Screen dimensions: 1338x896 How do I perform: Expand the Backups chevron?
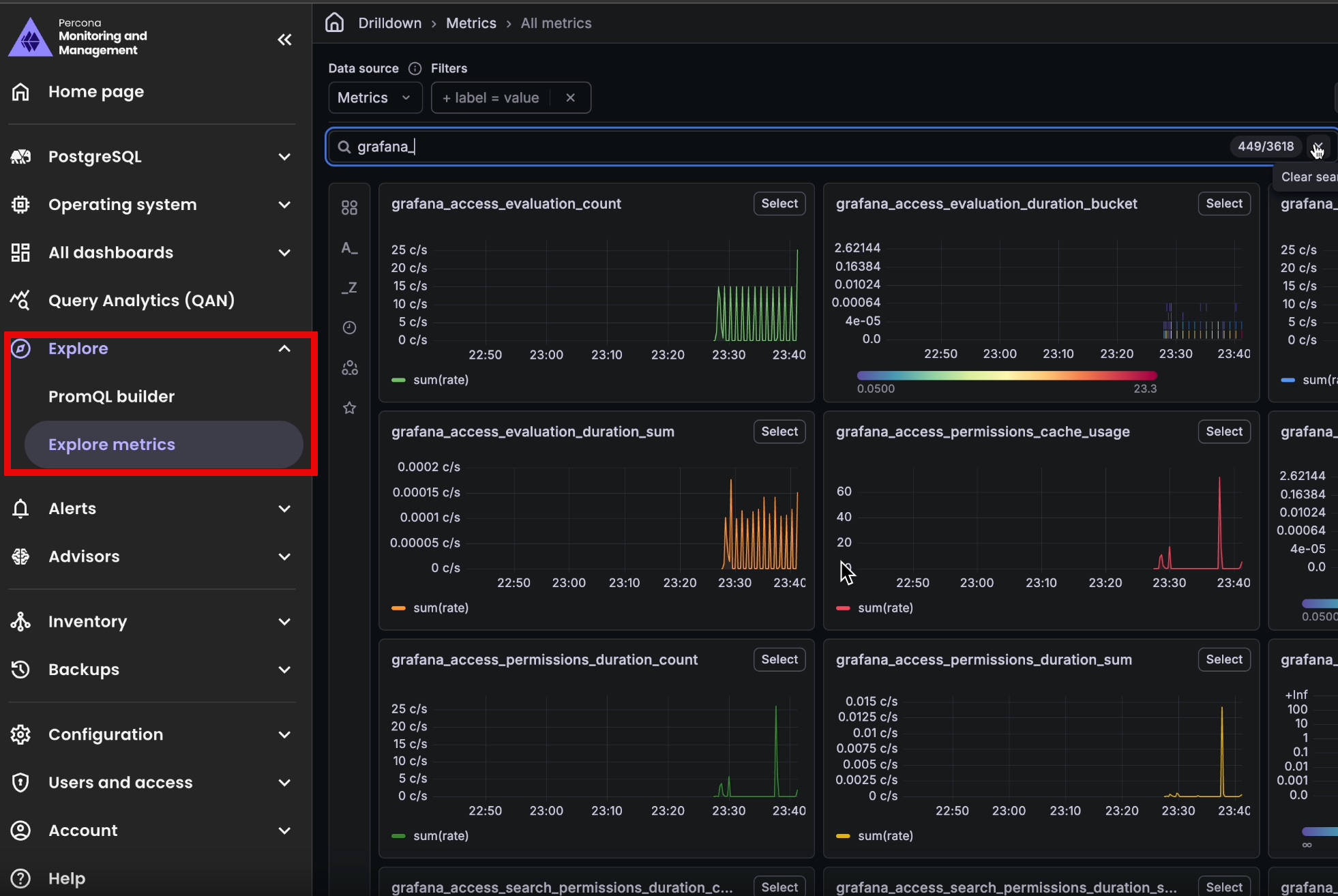(x=284, y=670)
